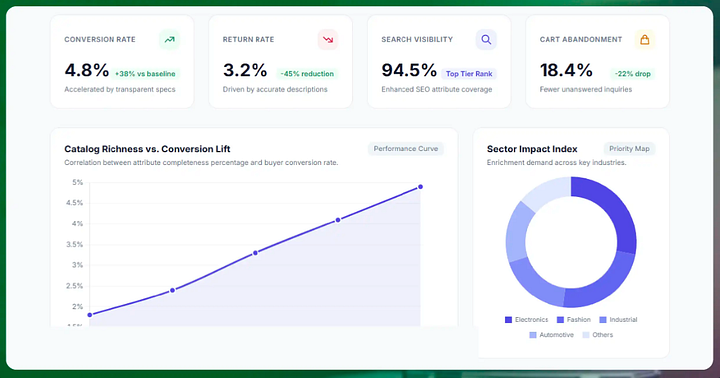Click the Search Visibility magnifier icon

coord(486,39)
